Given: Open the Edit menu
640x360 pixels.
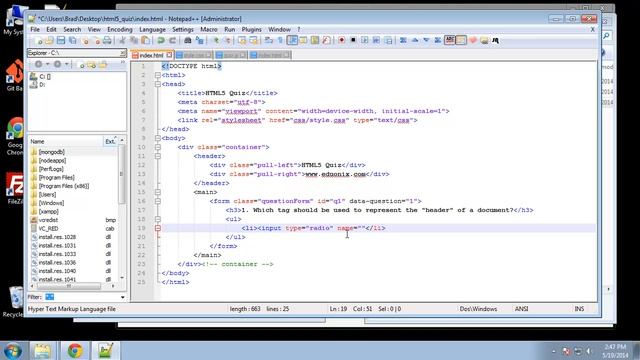Looking at the screenshot, I should 51,29.
